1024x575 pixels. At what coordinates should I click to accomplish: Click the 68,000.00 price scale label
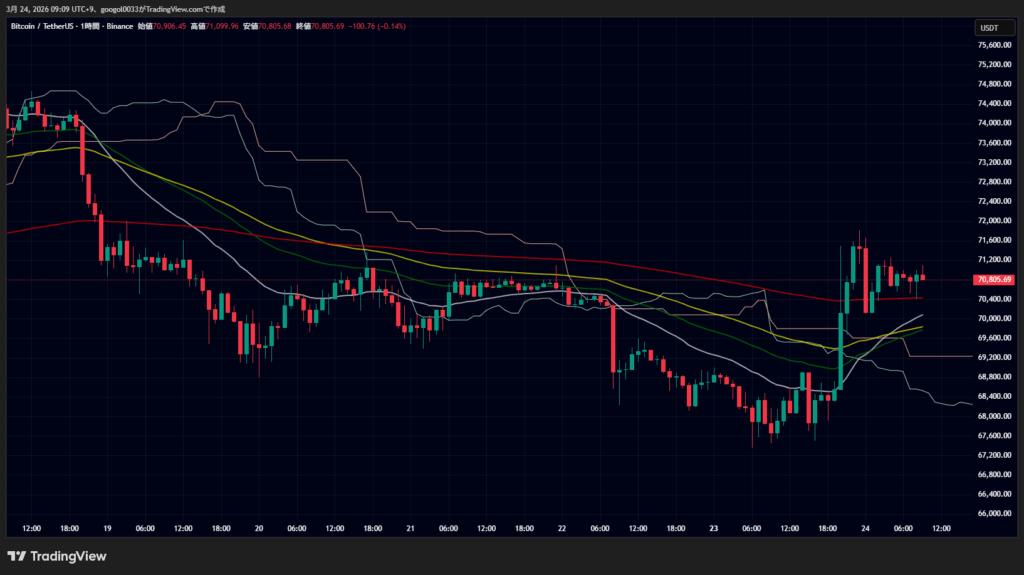(x=995, y=415)
